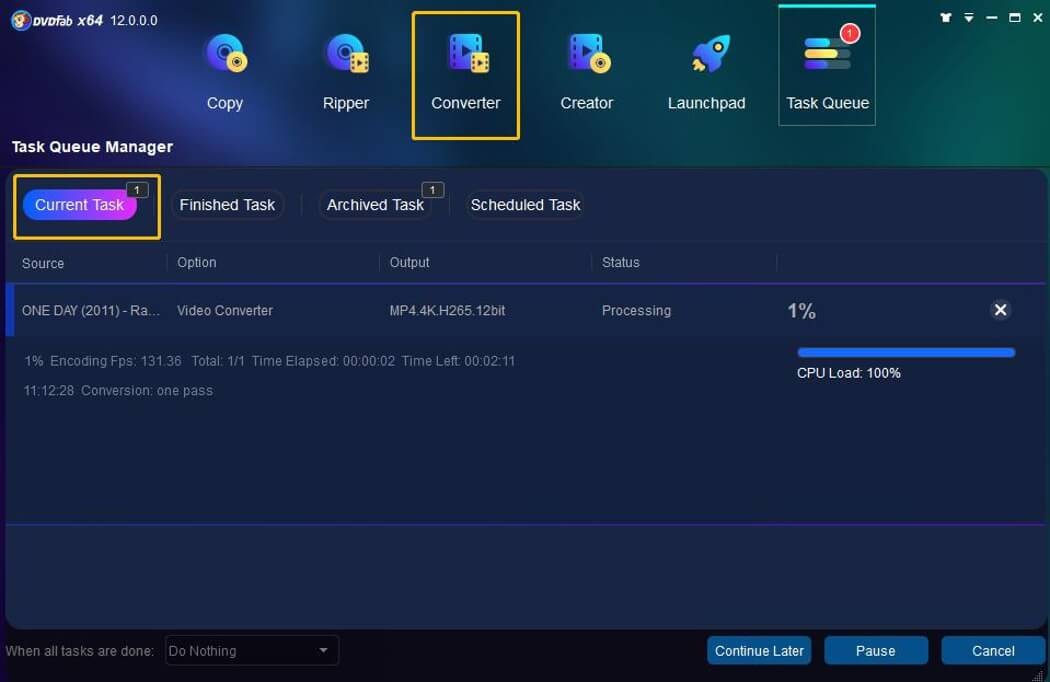Choose Do Nothing from the completion dropdown
1050x682 pixels.
pyautogui.click(x=250, y=650)
